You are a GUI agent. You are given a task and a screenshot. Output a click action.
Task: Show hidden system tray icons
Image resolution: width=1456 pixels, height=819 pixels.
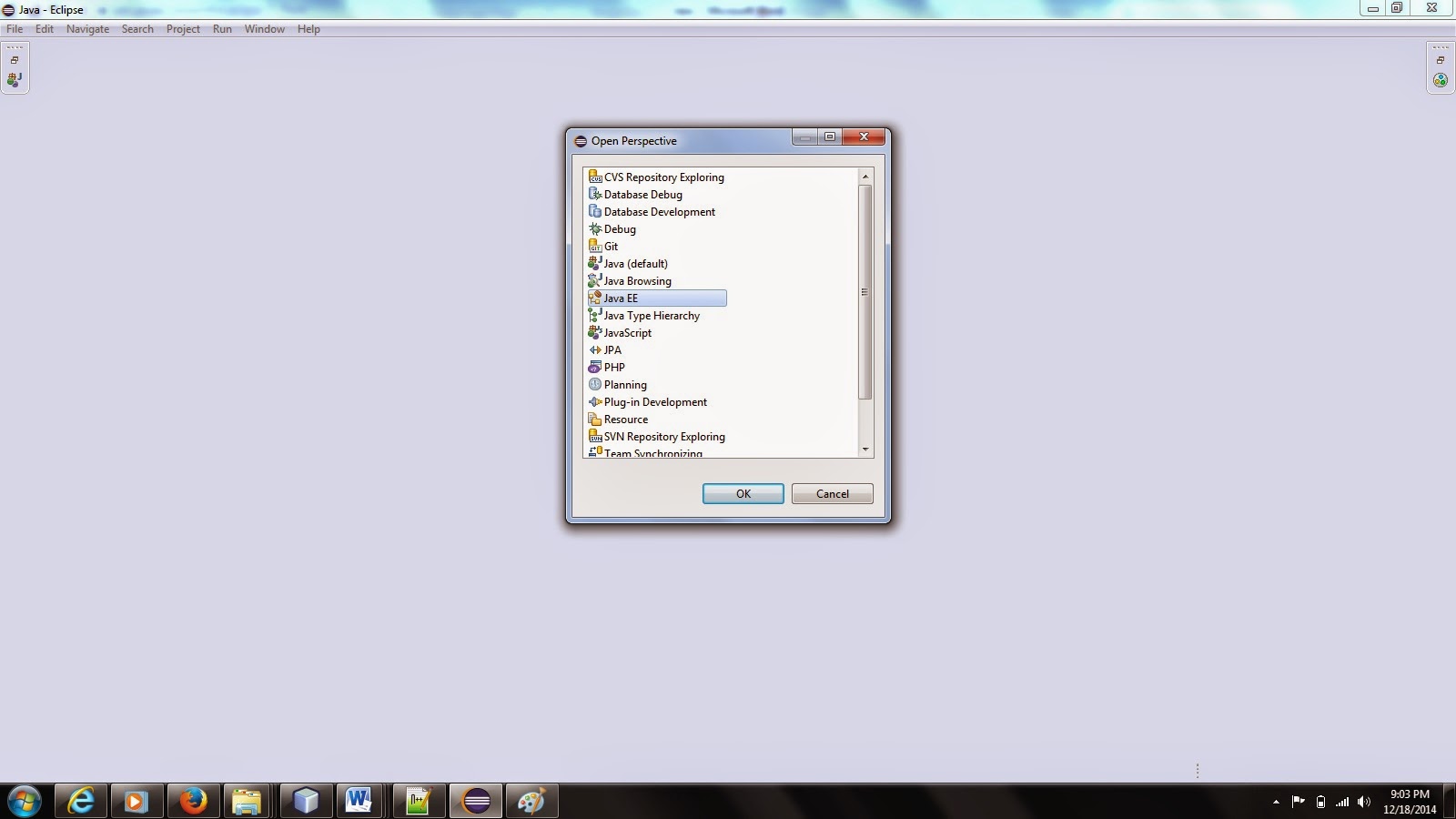point(1276,802)
